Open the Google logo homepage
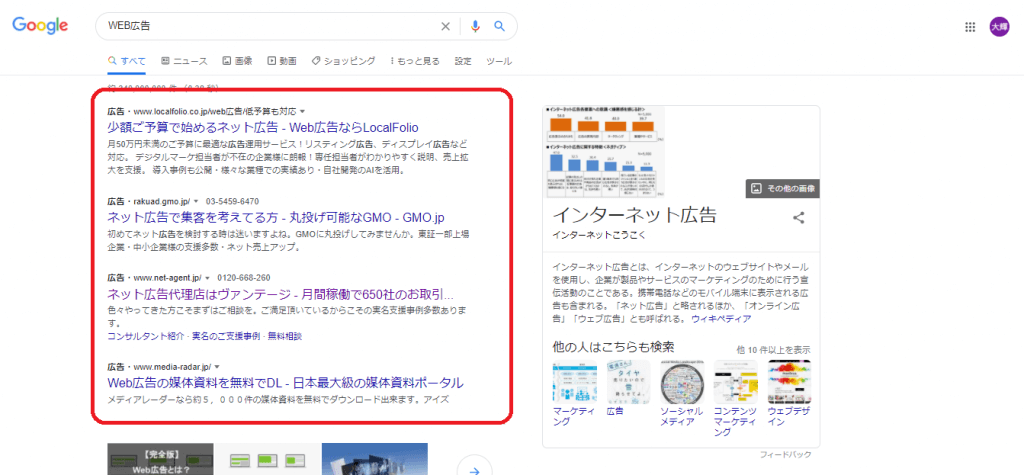 point(40,25)
